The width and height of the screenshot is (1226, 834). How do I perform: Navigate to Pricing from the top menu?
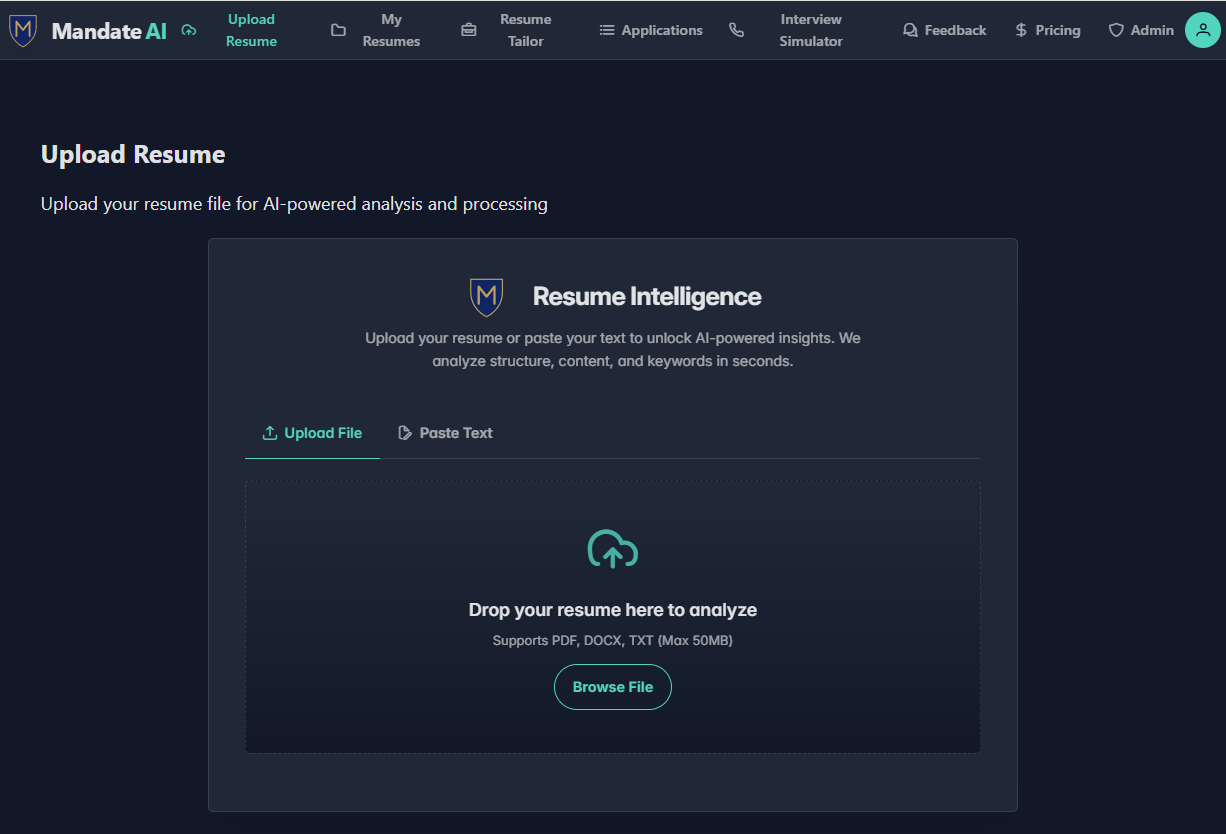click(1055, 30)
